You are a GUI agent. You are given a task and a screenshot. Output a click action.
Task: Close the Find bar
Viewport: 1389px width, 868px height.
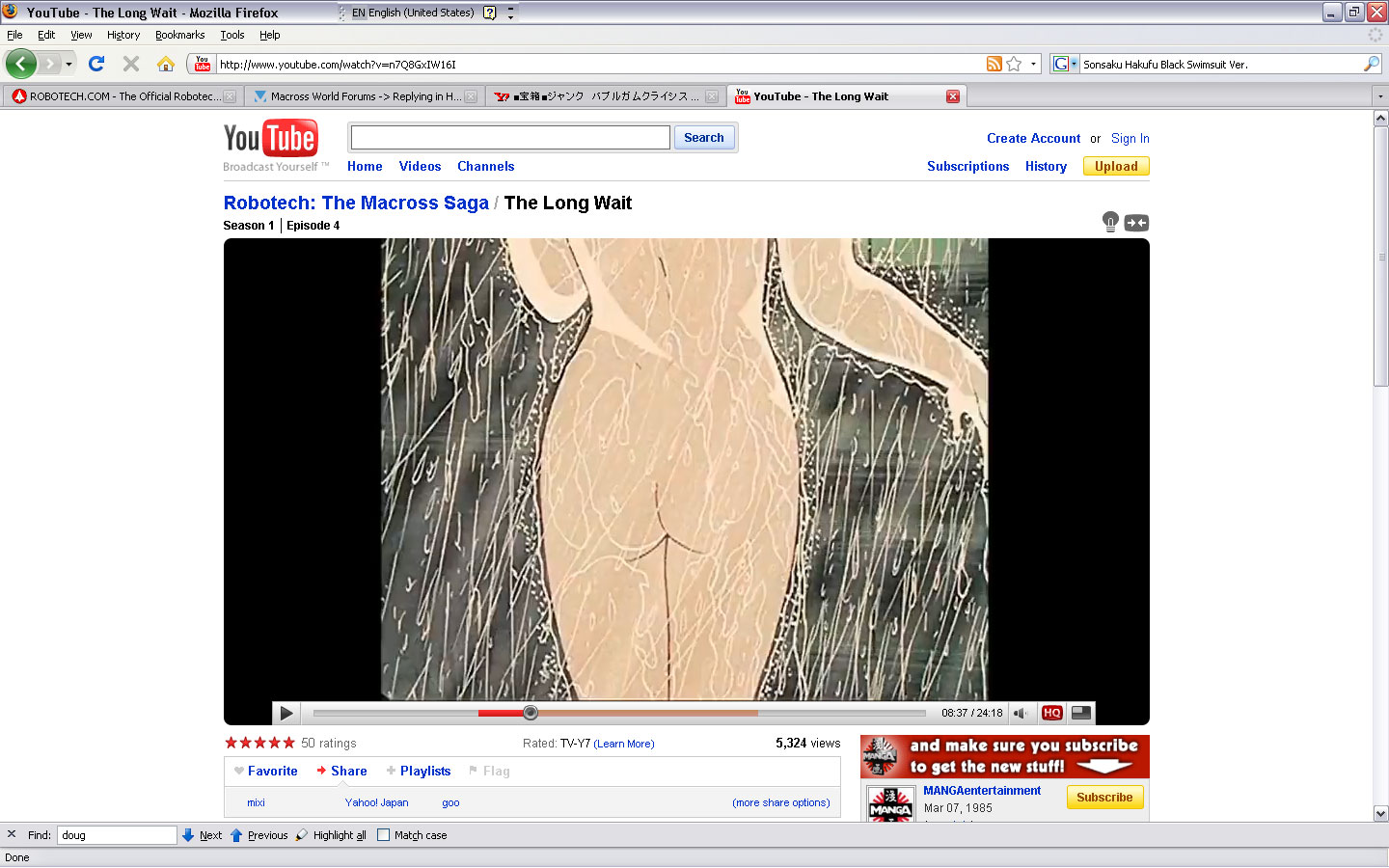click(12, 834)
